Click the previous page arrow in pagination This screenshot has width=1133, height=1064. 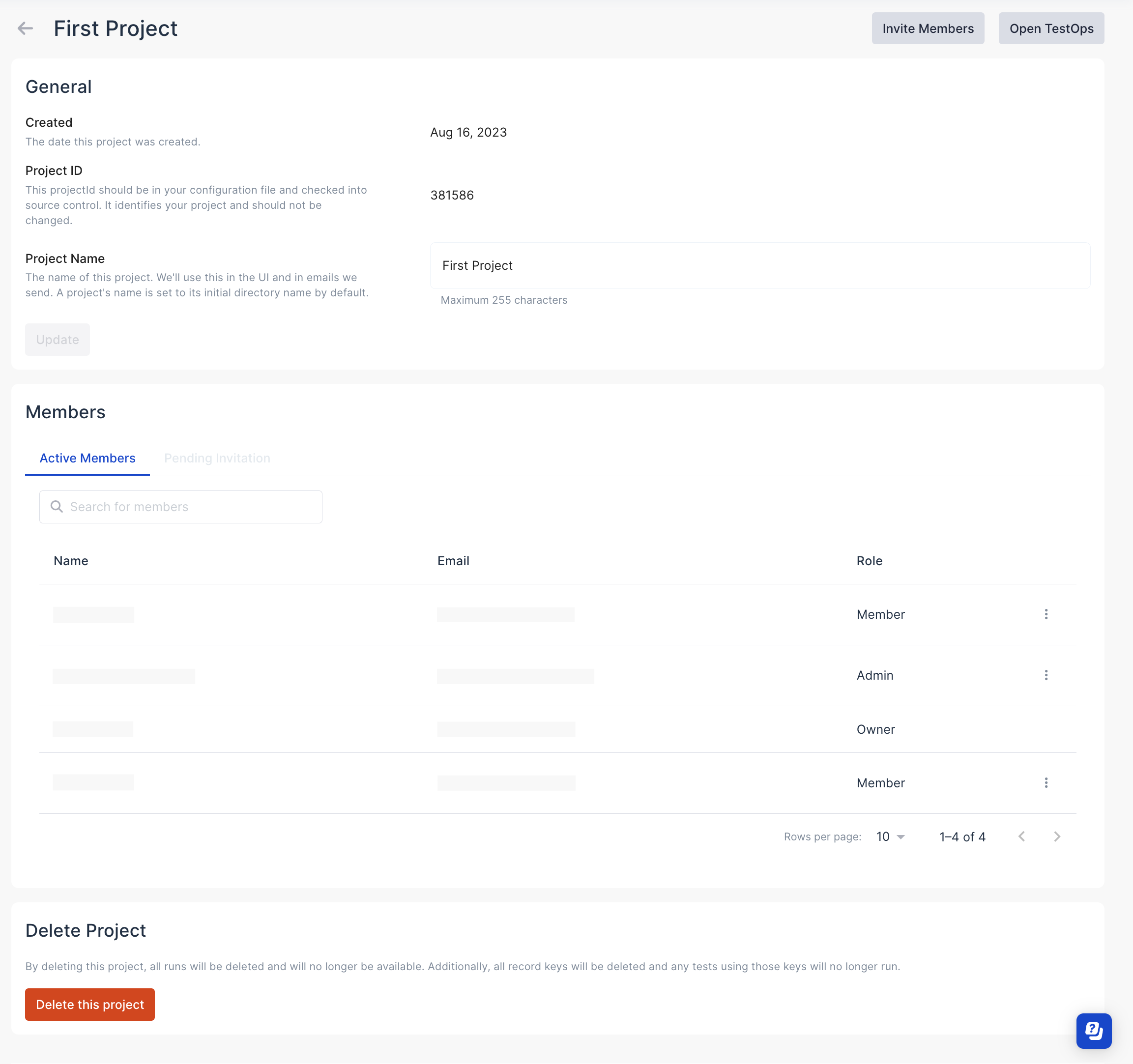pos(1021,836)
